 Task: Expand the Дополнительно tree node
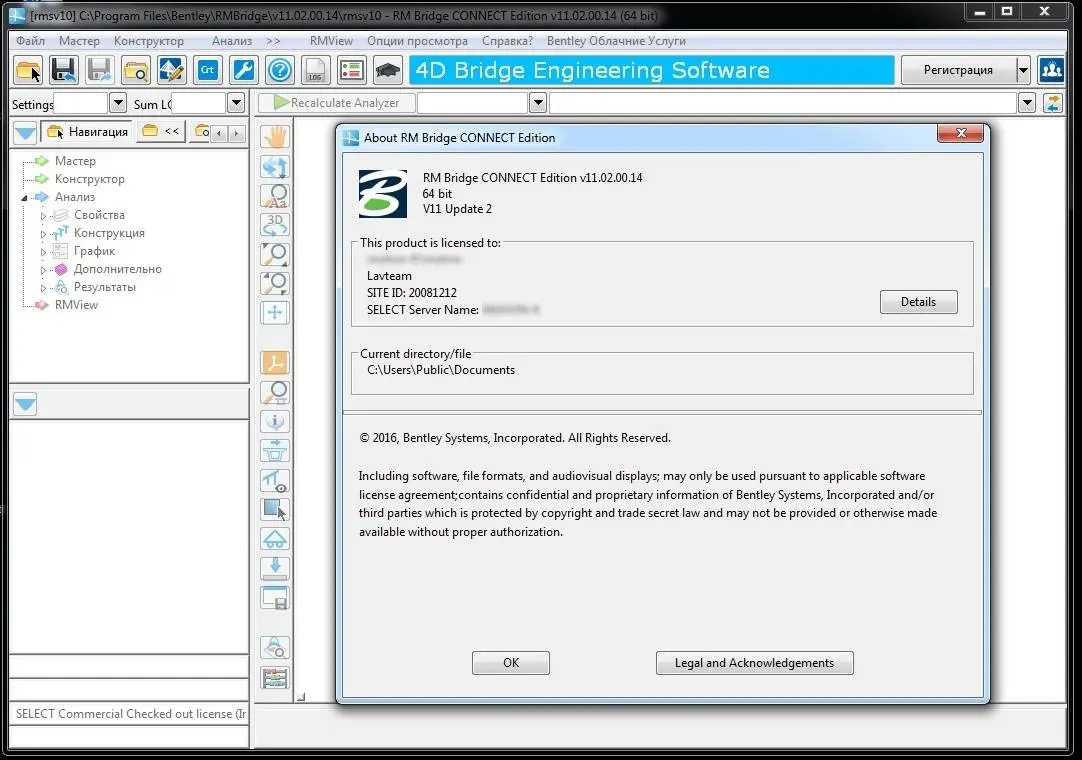tap(43, 269)
